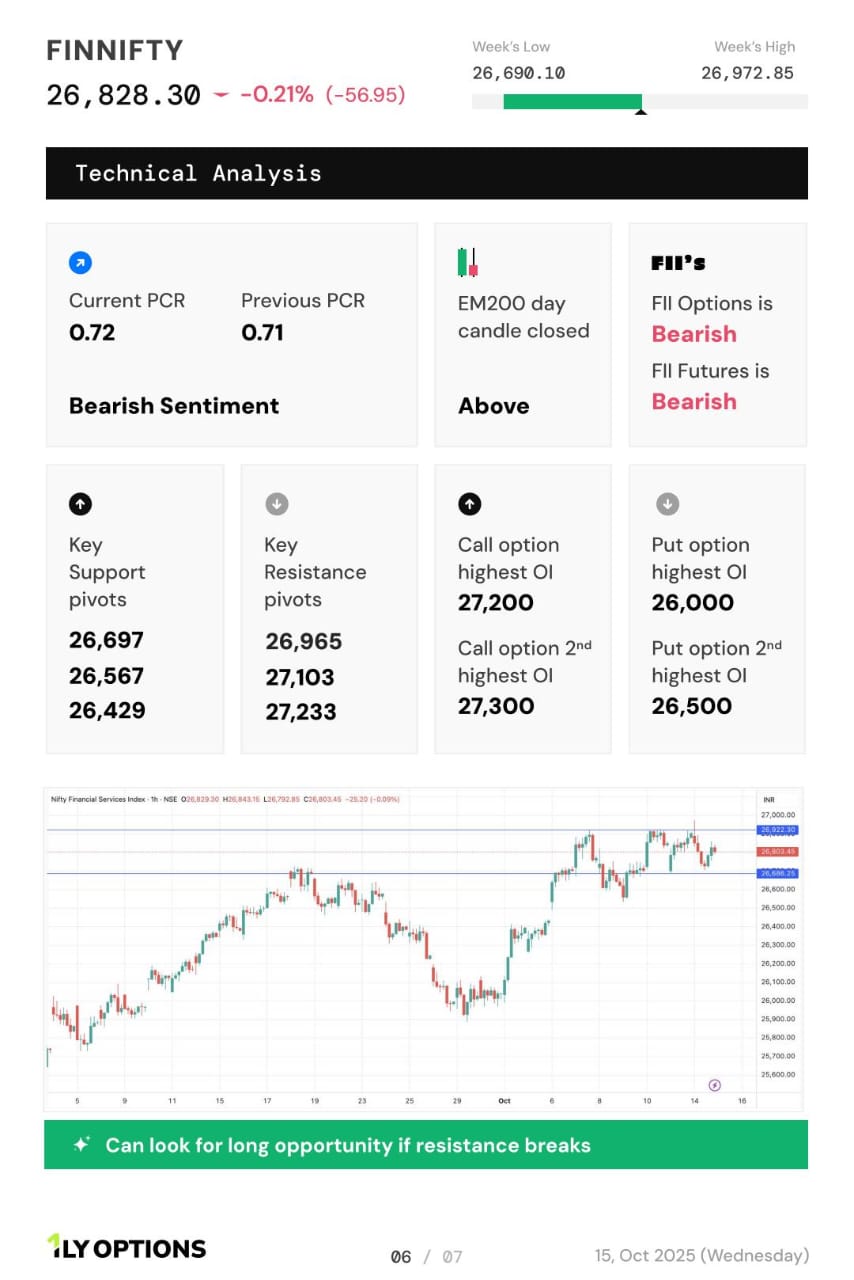The width and height of the screenshot is (854, 1280).
Task: Click the red down-triangle beside the FINNIFTY price
Action: coord(220,95)
